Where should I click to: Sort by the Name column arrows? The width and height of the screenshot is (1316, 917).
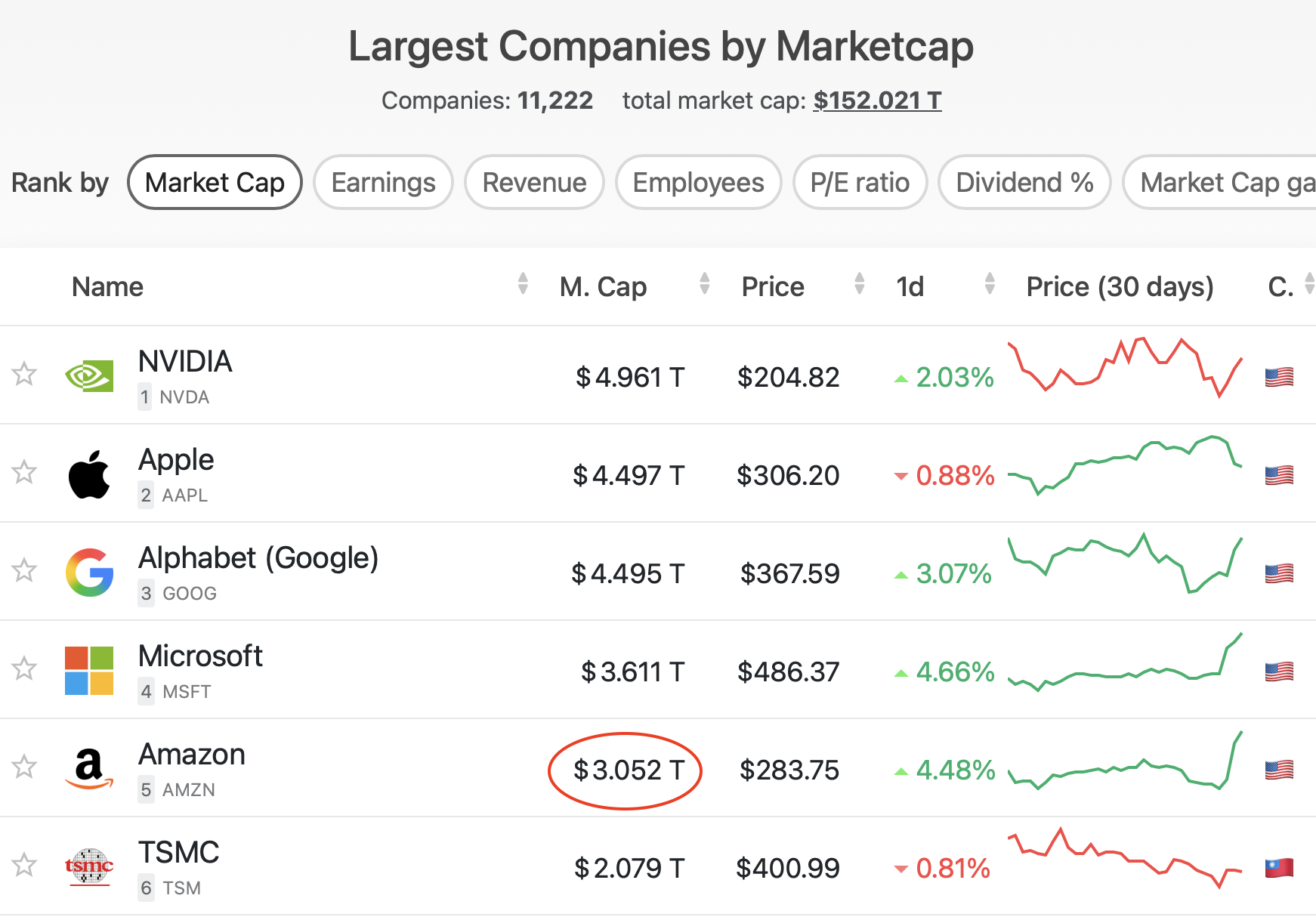[523, 284]
